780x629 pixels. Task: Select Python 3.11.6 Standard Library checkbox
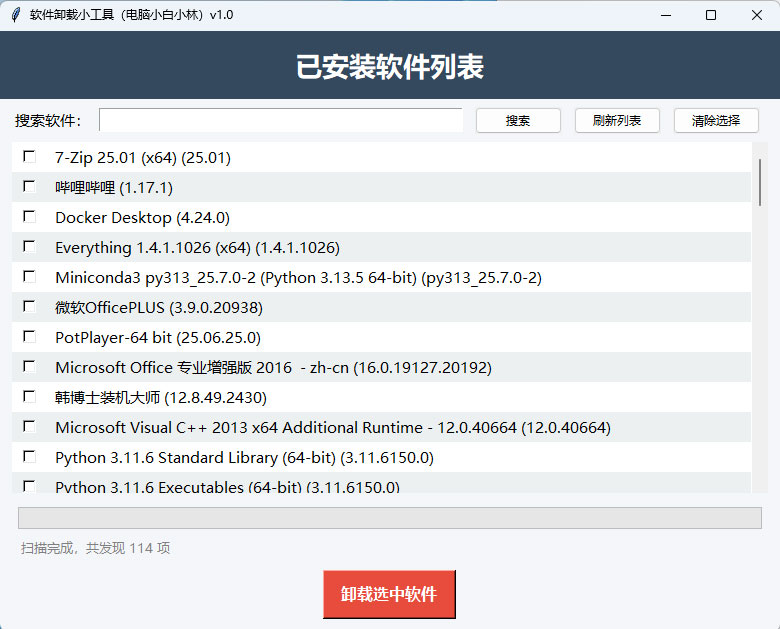pos(30,457)
